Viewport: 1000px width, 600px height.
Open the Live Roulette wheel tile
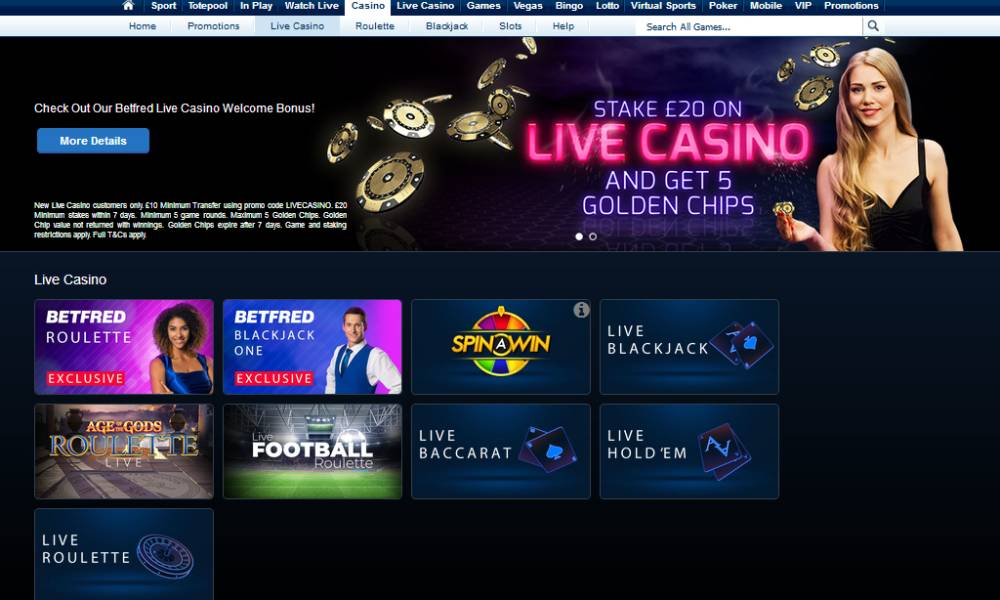(124, 554)
